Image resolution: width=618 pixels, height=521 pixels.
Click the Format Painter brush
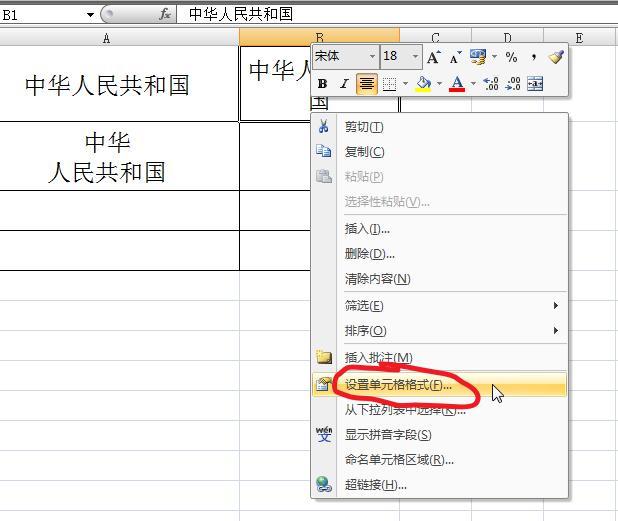point(556,57)
